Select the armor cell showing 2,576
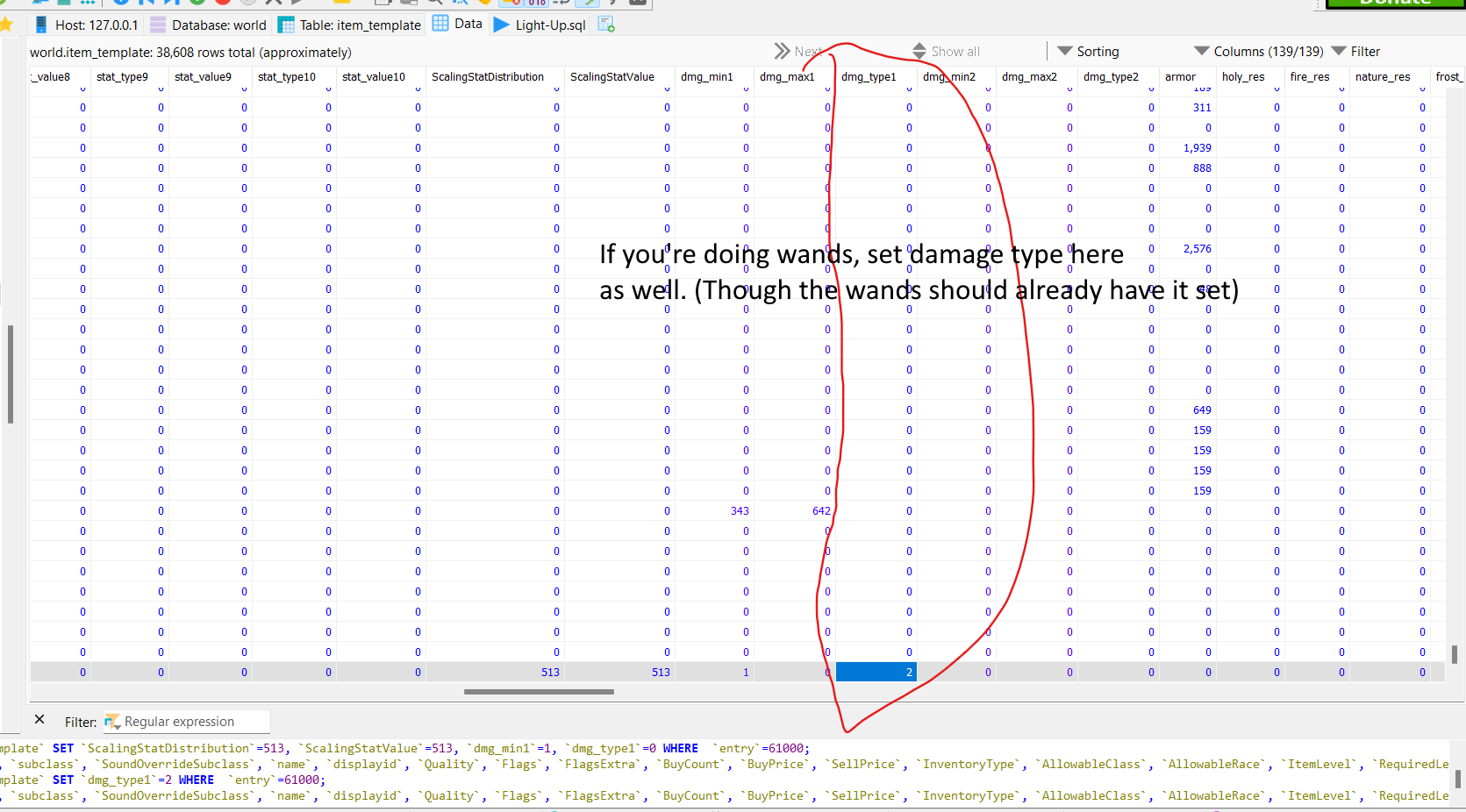 pyautogui.click(x=1188, y=249)
